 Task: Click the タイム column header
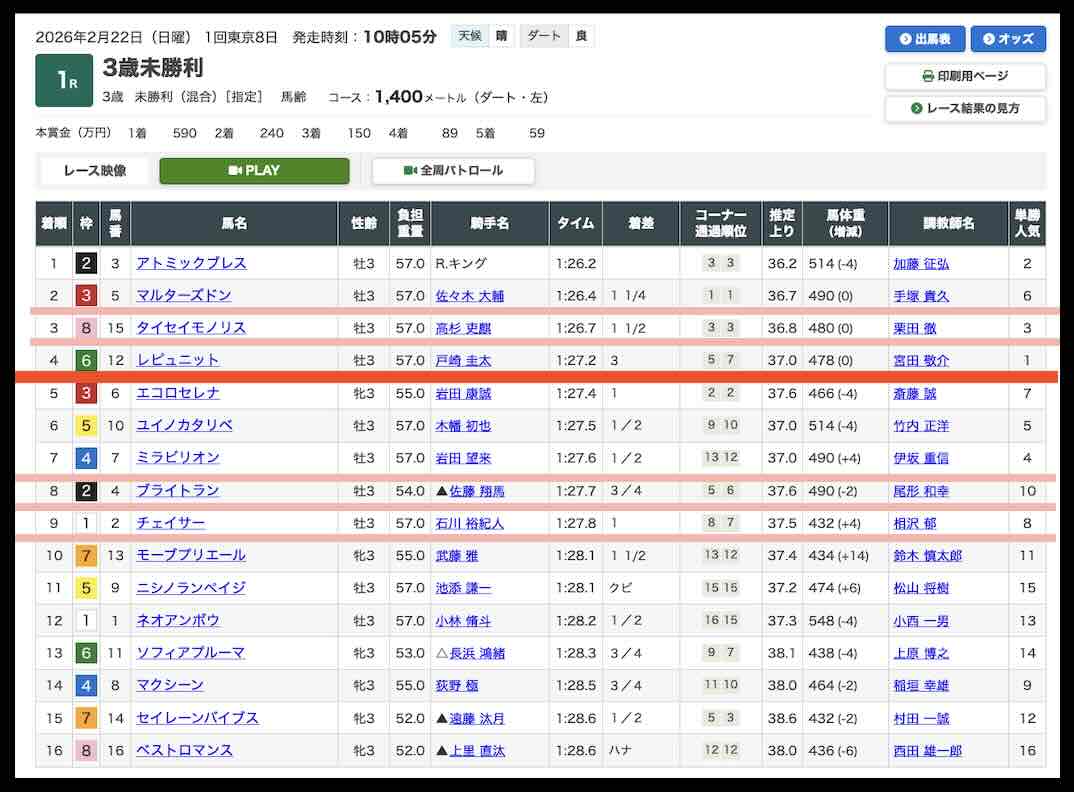tap(575, 224)
